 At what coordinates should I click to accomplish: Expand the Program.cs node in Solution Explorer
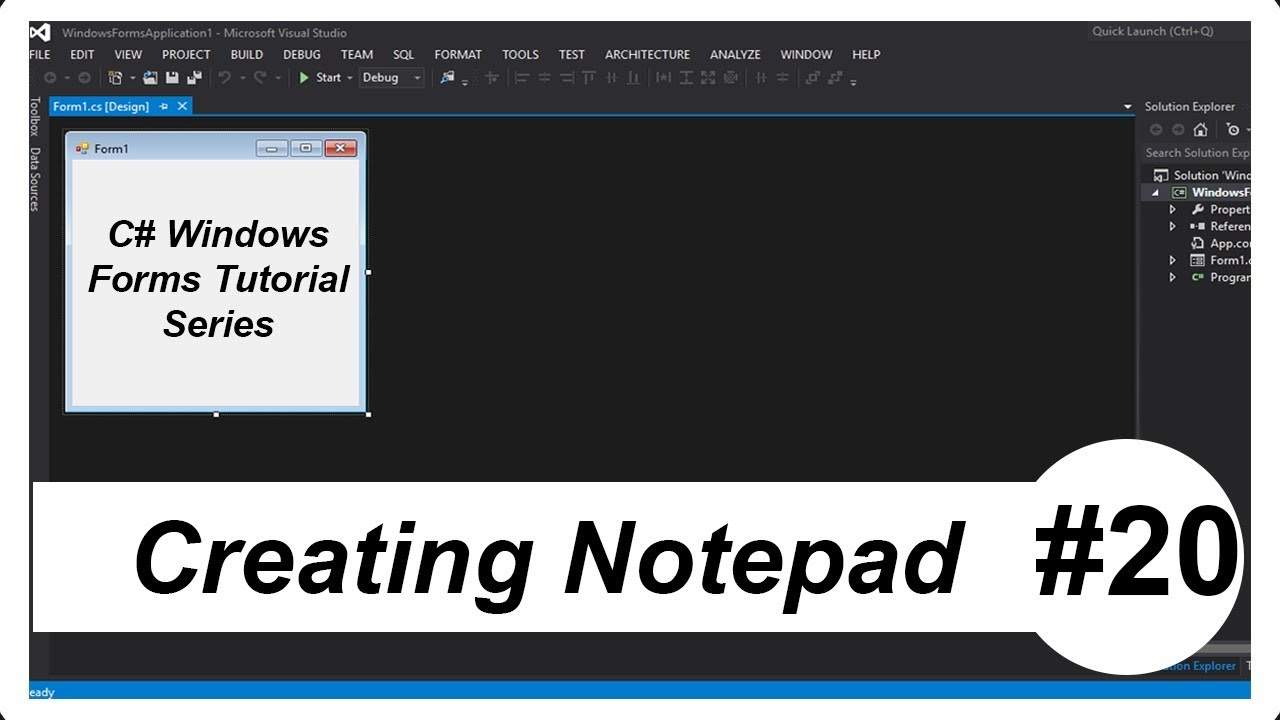point(1173,277)
